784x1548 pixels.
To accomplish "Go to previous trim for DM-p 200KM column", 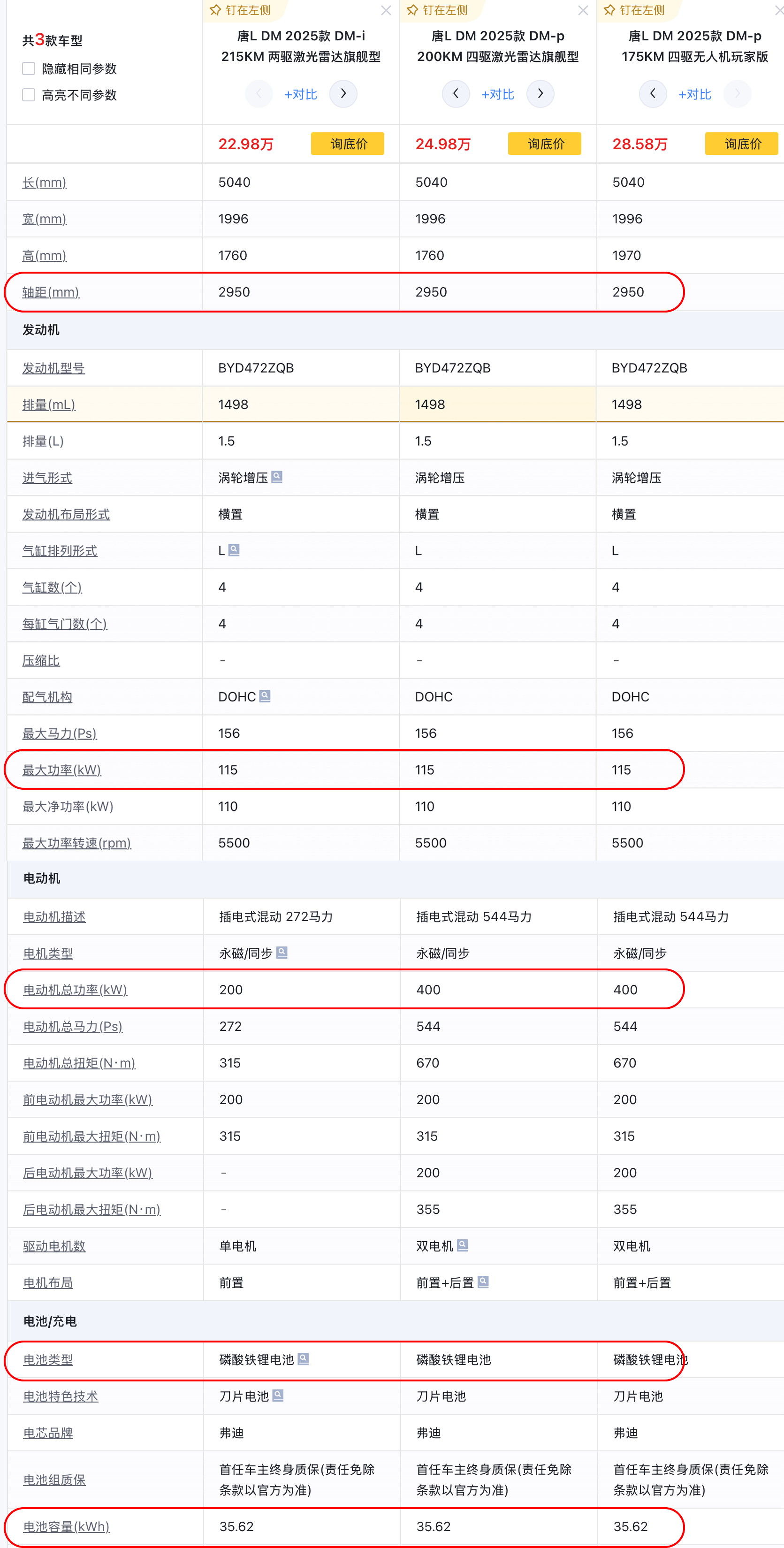I will pos(456,94).
